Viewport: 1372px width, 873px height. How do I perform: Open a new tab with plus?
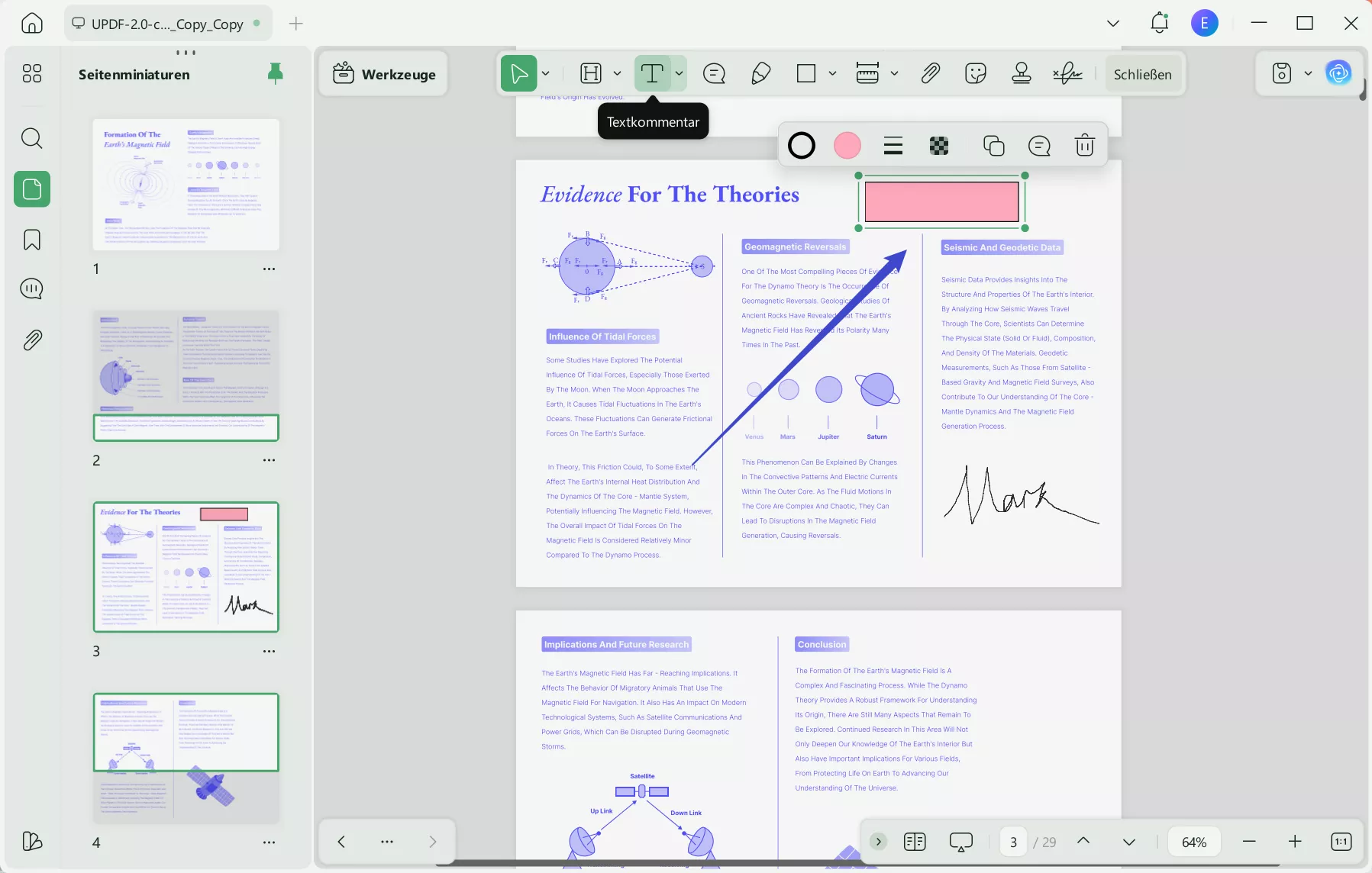[296, 24]
